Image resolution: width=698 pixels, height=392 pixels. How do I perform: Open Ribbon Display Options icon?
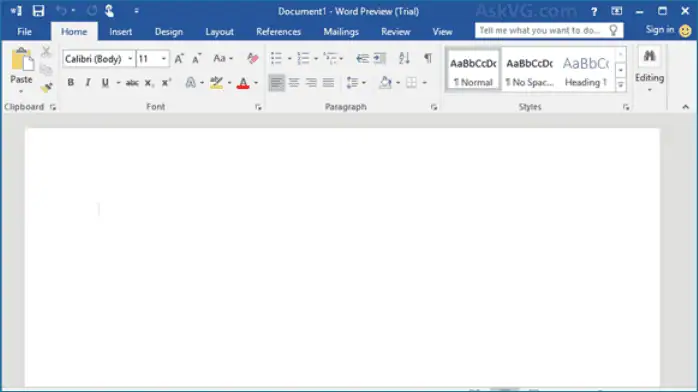click(617, 11)
